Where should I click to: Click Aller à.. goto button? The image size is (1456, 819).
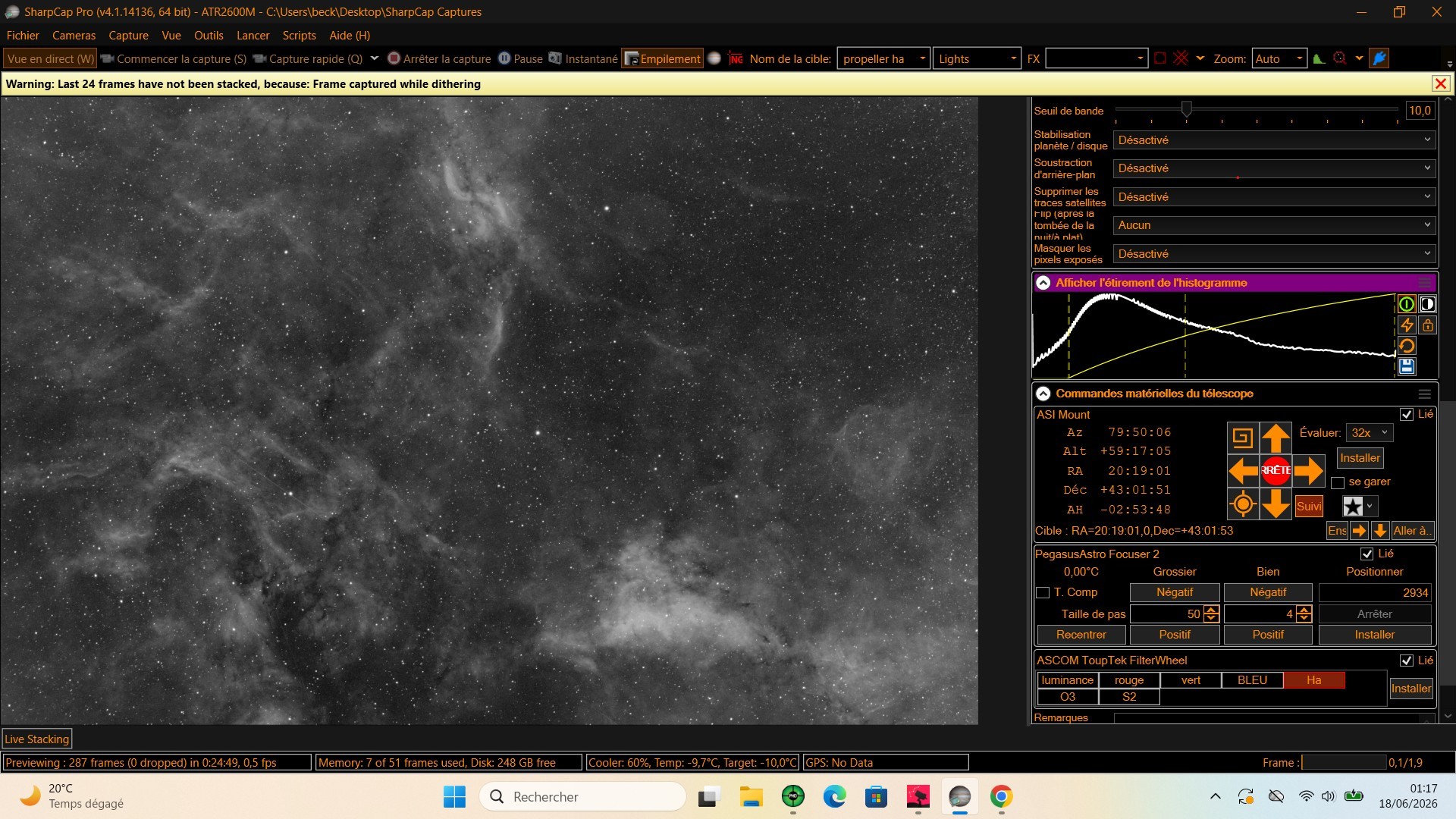click(1411, 531)
